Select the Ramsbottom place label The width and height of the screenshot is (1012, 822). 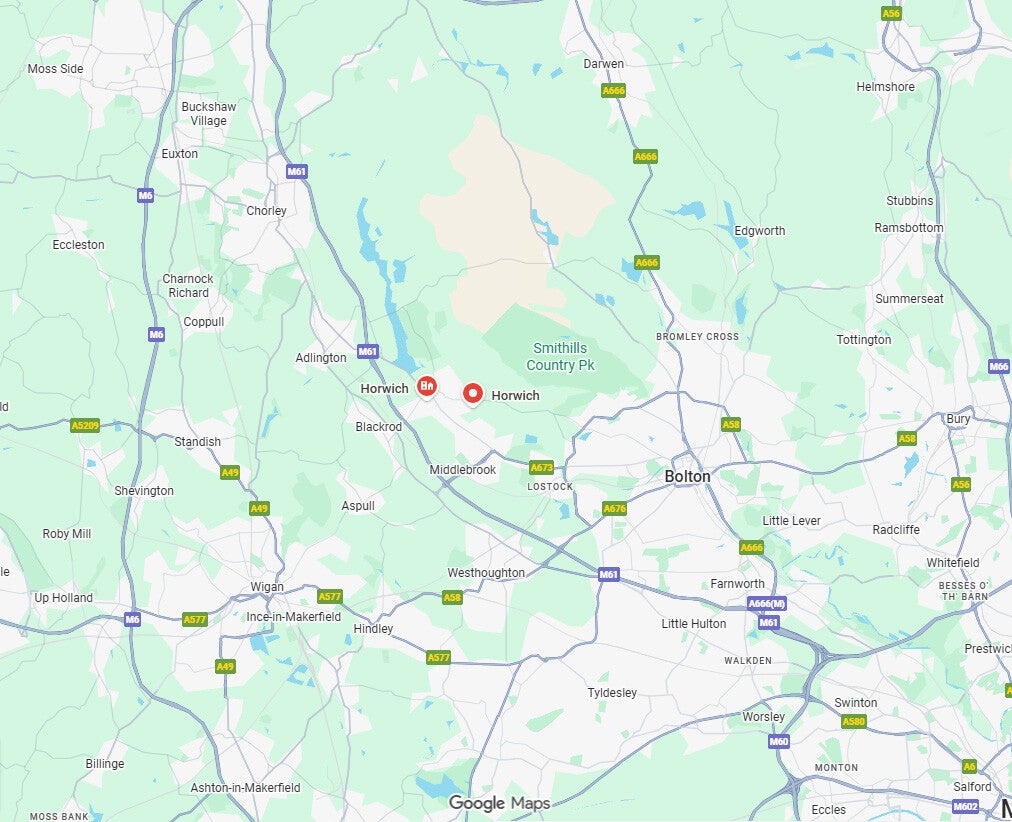click(909, 227)
